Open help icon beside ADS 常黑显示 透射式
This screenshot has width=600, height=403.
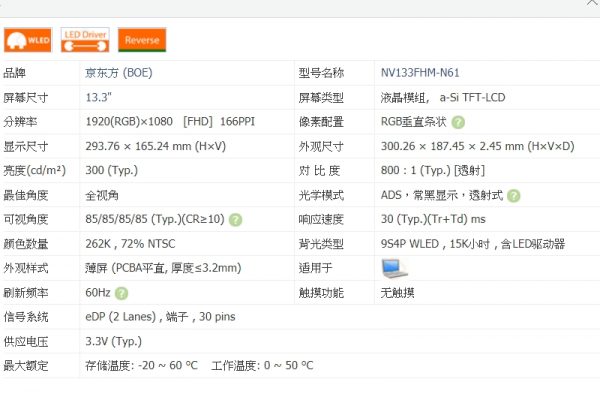514,196
